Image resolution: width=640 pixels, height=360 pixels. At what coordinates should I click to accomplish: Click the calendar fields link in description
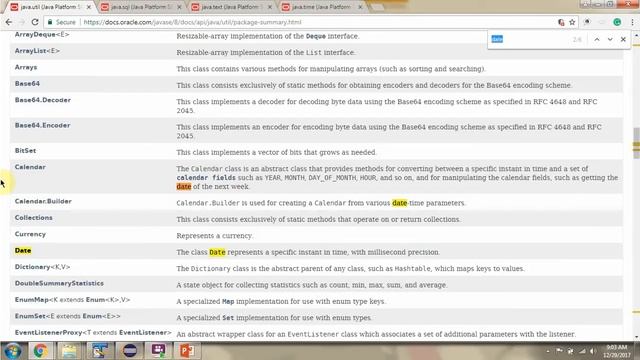click(x=206, y=178)
